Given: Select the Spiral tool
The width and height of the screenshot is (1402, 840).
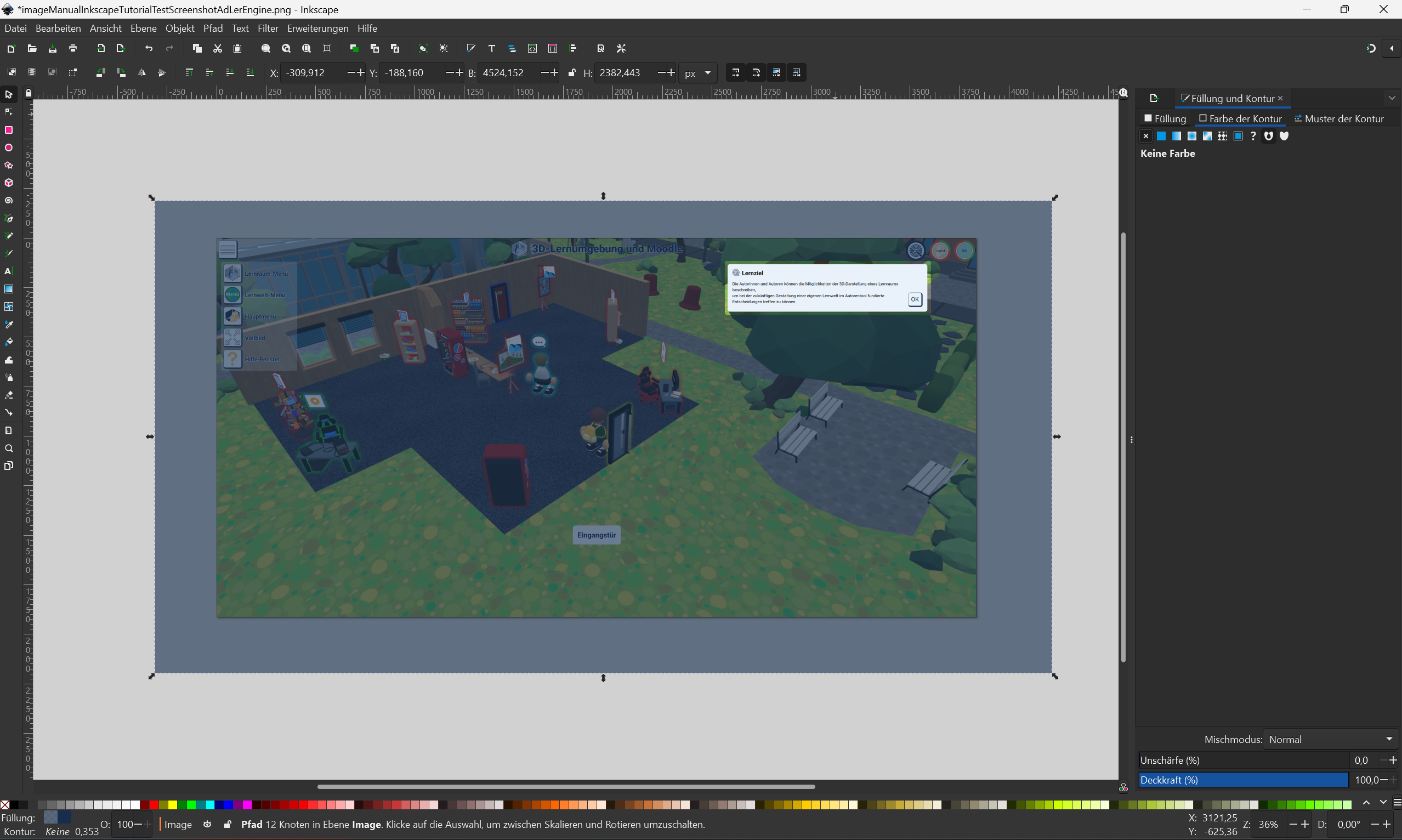Looking at the screenshot, I should click(x=8, y=201).
